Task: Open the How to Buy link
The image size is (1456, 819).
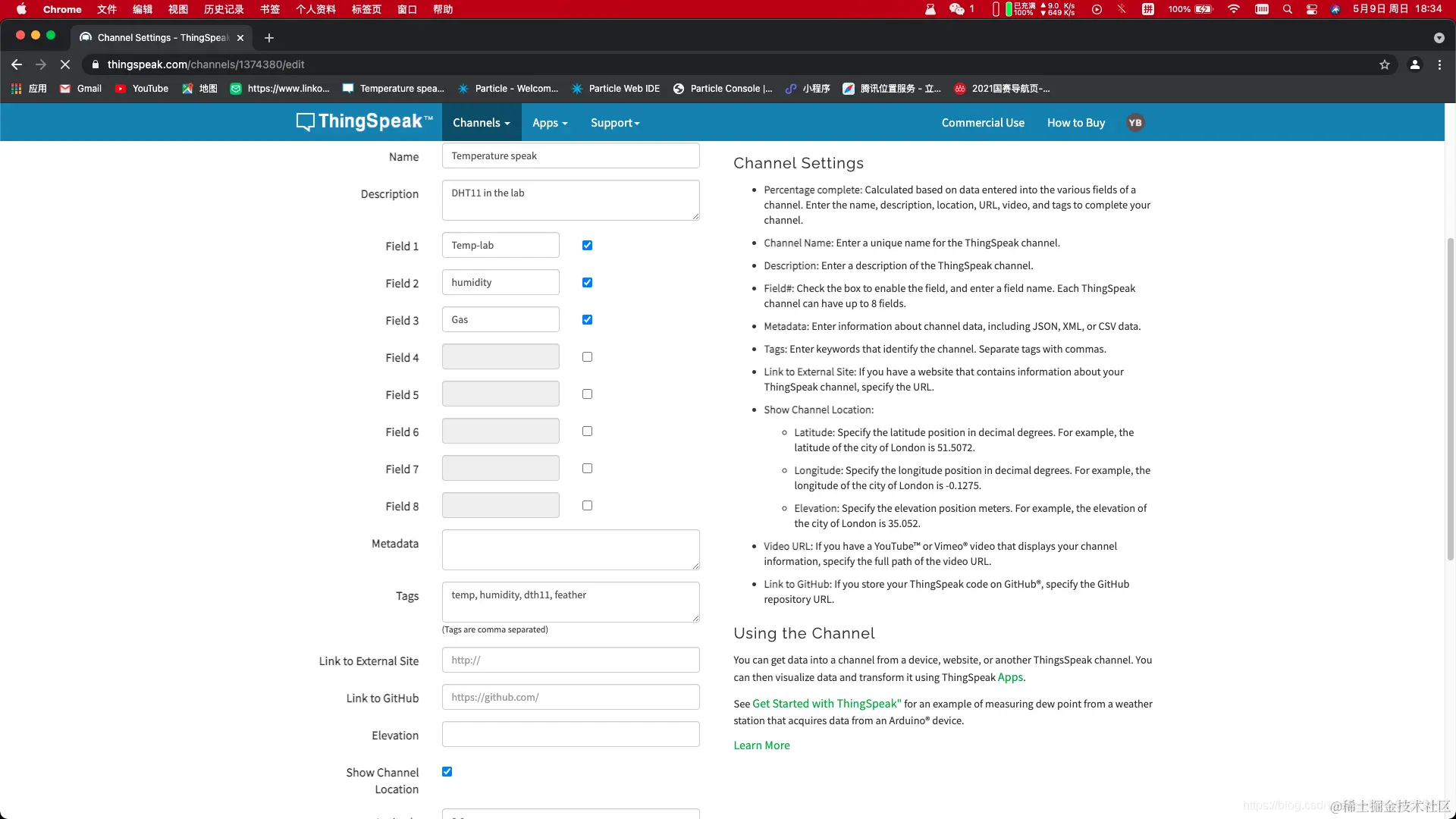Action: pos(1075,123)
